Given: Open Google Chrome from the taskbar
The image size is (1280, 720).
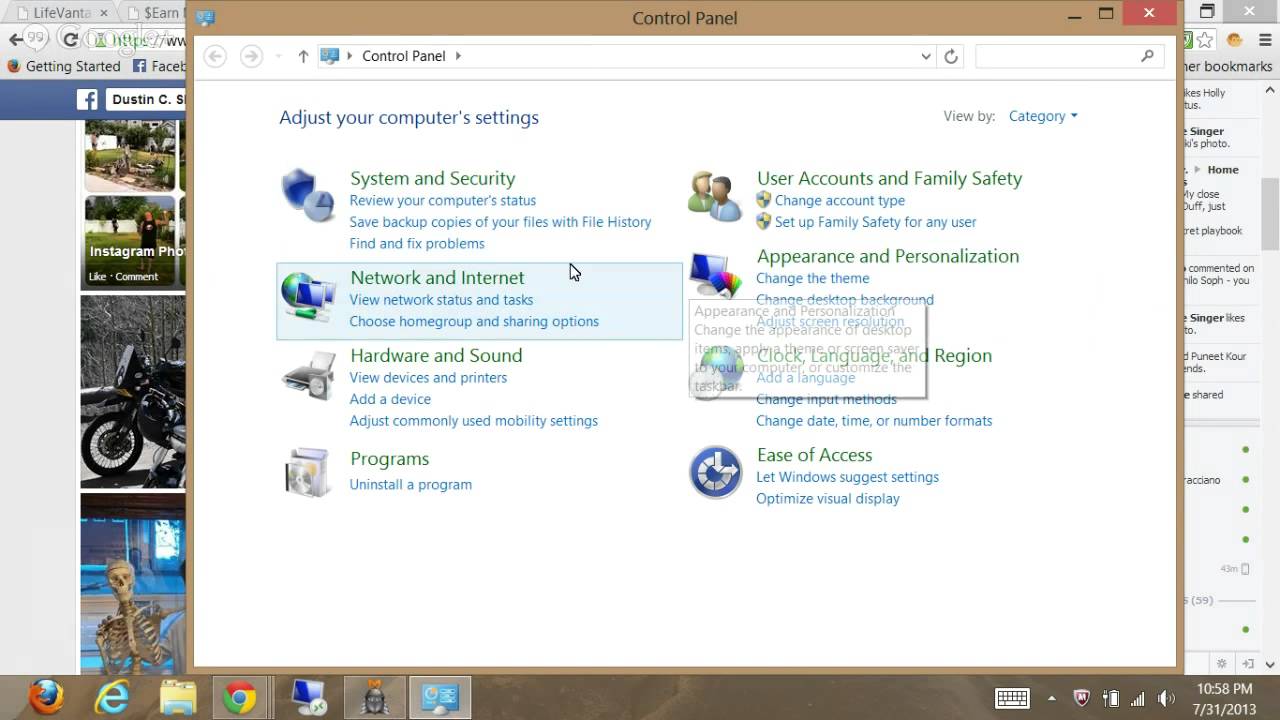Looking at the screenshot, I should pyautogui.click(x=240, y=697).
